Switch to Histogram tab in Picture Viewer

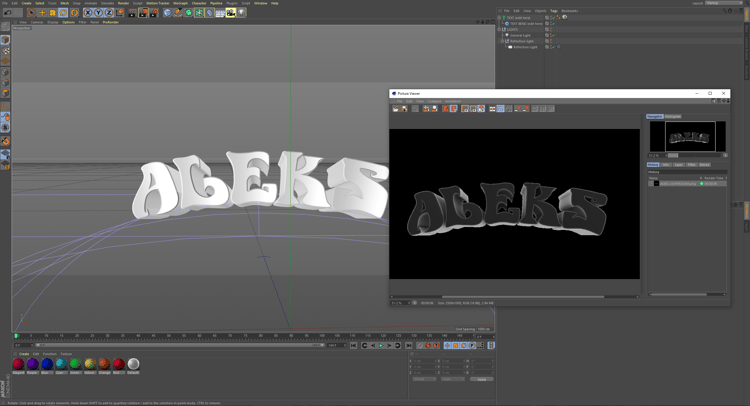tap(673, 116)
